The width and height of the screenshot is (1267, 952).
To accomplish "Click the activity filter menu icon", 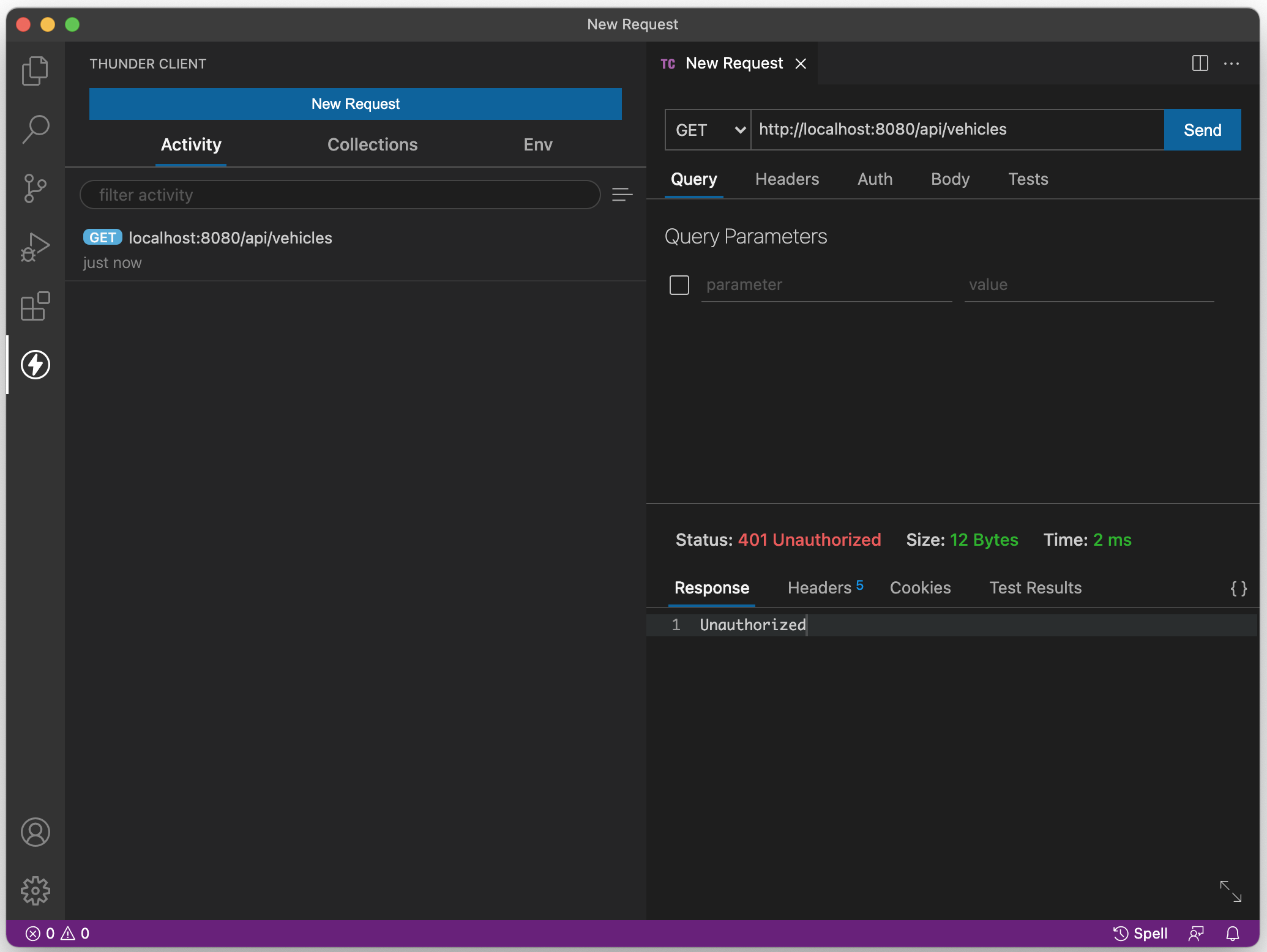I will click(622, 195).
